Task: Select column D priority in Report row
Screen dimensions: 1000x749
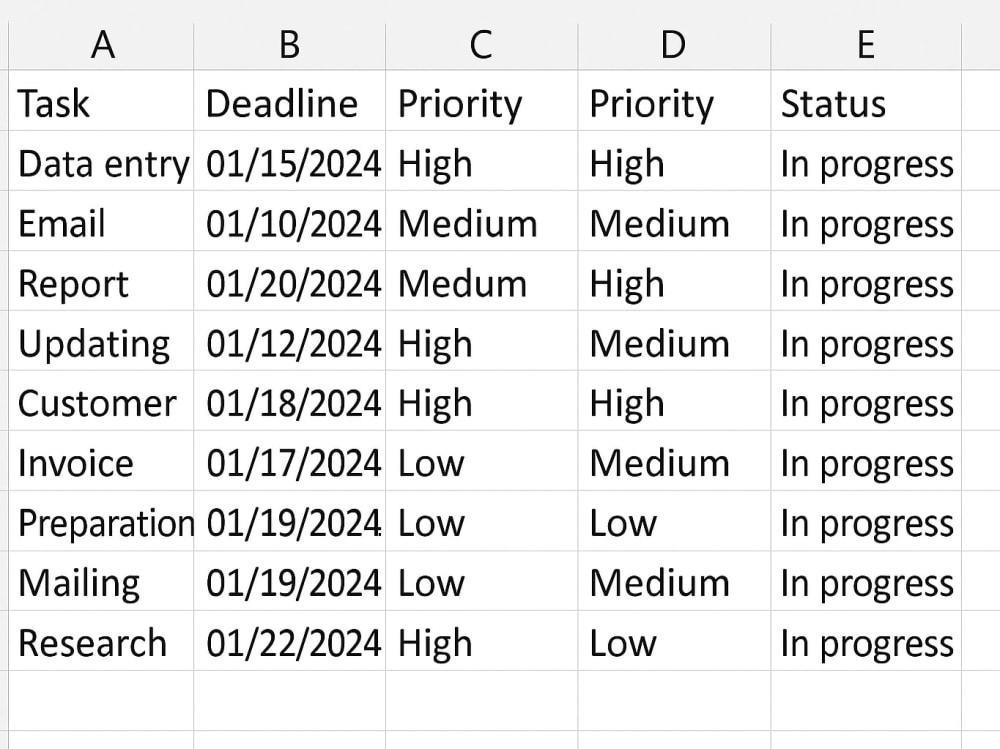Action: 674,281
